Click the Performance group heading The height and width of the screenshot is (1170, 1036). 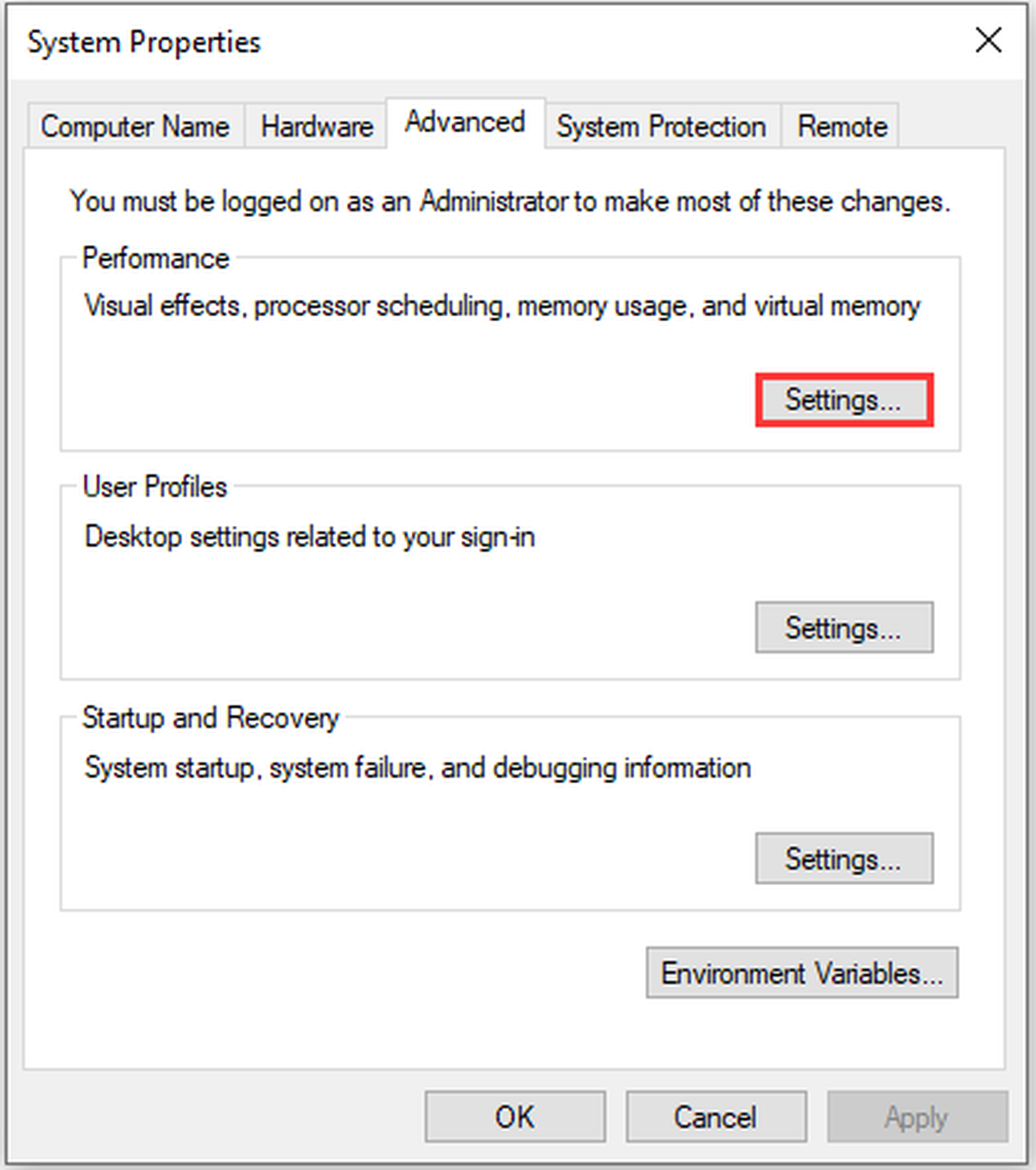[x=155, y=258]
